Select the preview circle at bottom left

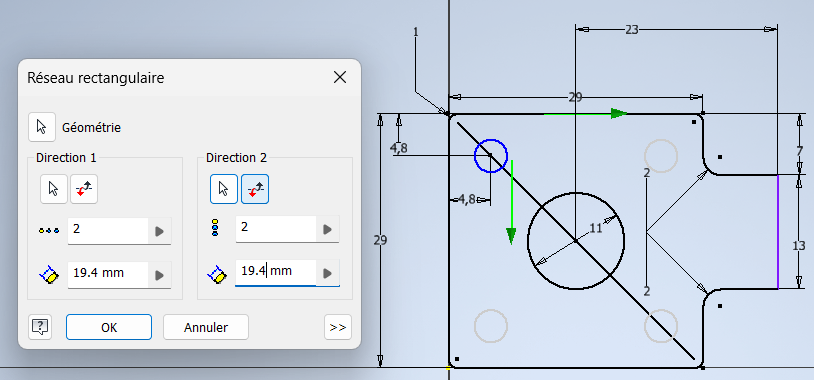point(491,326)
